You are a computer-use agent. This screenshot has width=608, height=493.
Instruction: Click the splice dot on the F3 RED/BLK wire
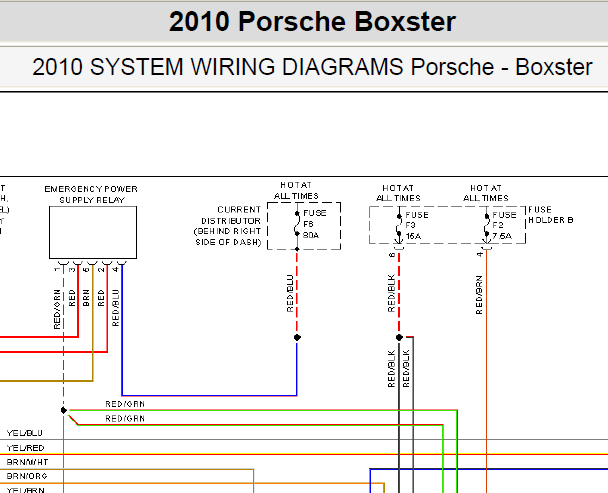(x=399, y=337)
